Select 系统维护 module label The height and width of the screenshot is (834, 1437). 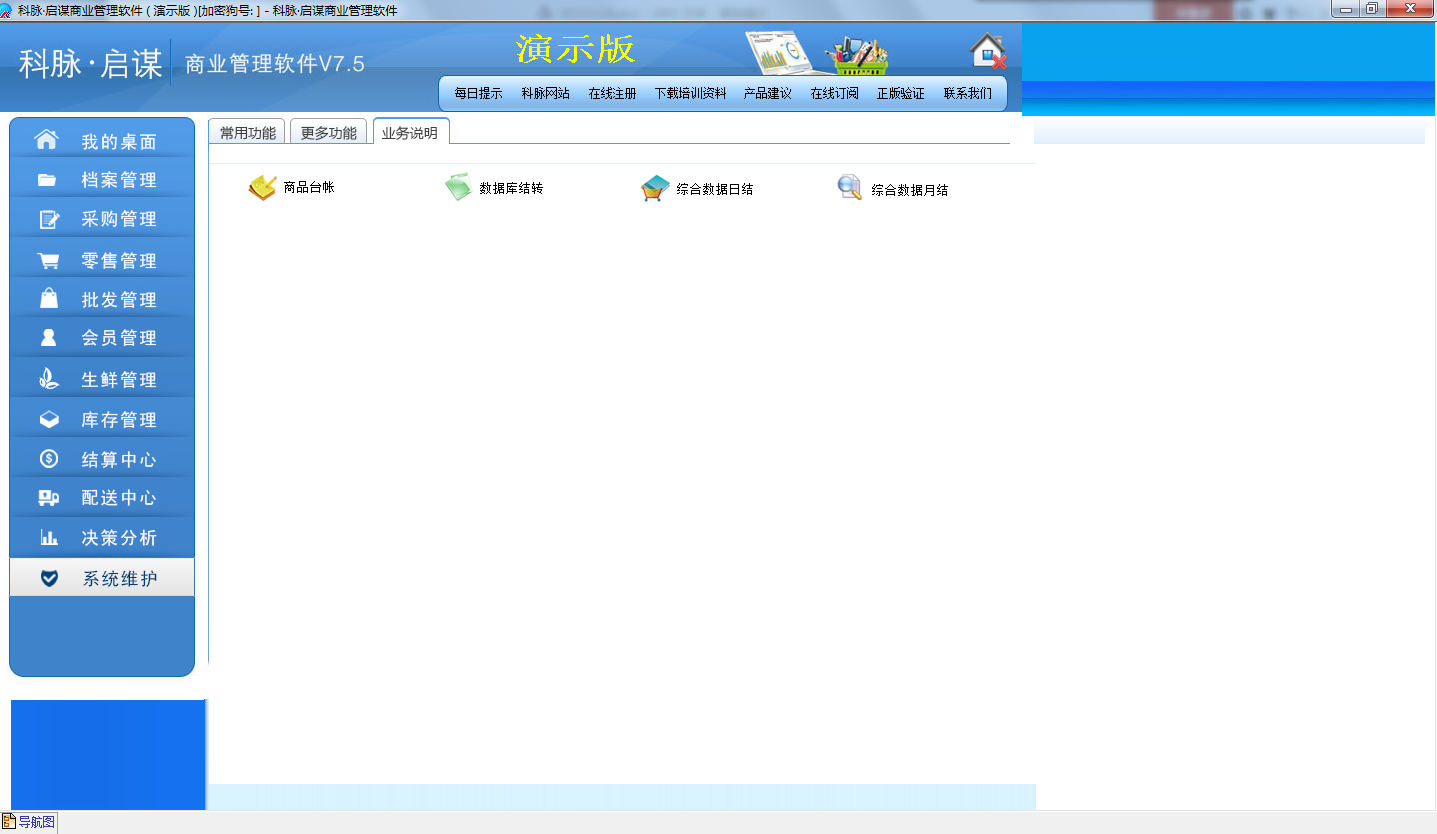120,578
